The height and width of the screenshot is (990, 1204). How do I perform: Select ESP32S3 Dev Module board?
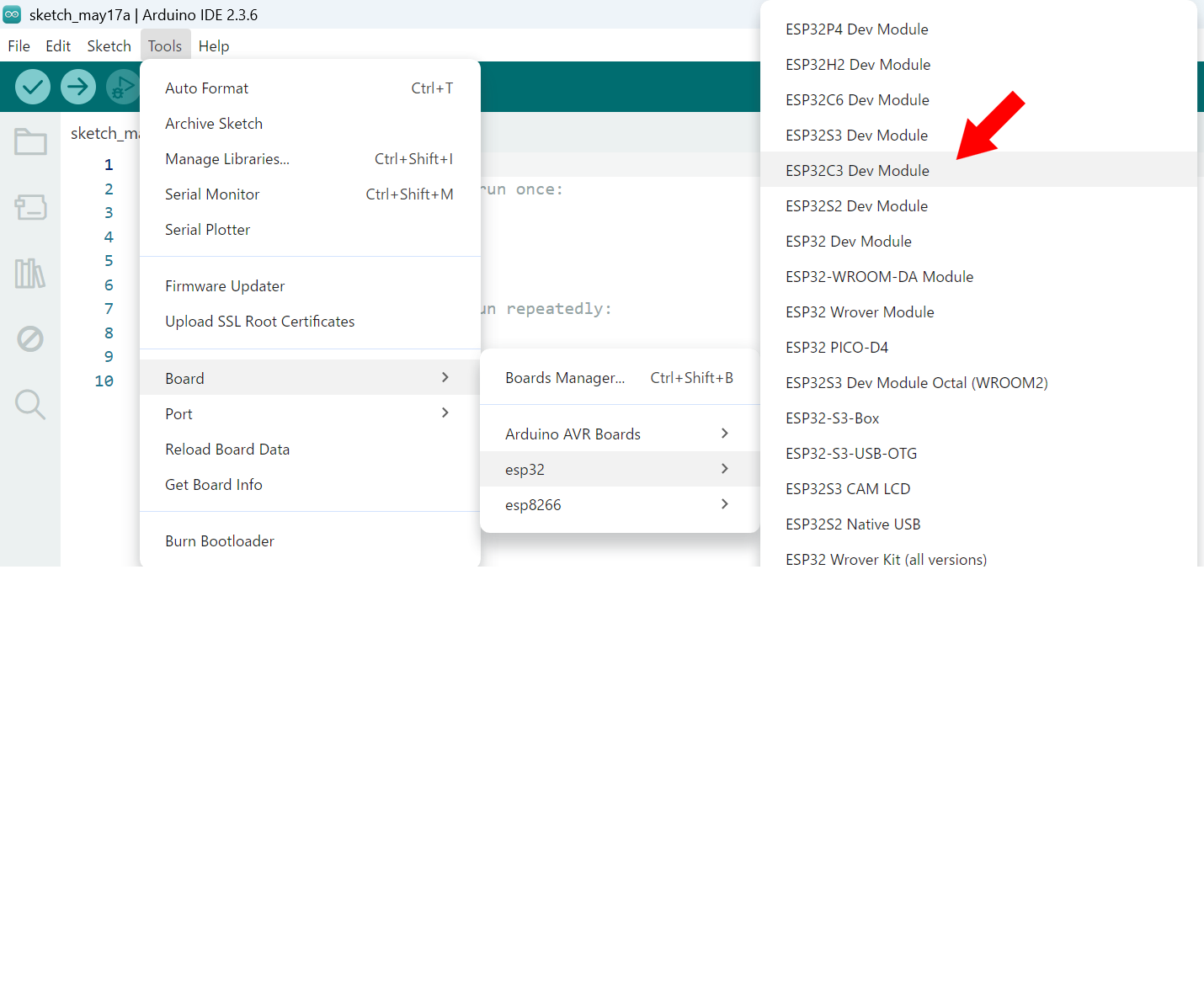[978, 136]
